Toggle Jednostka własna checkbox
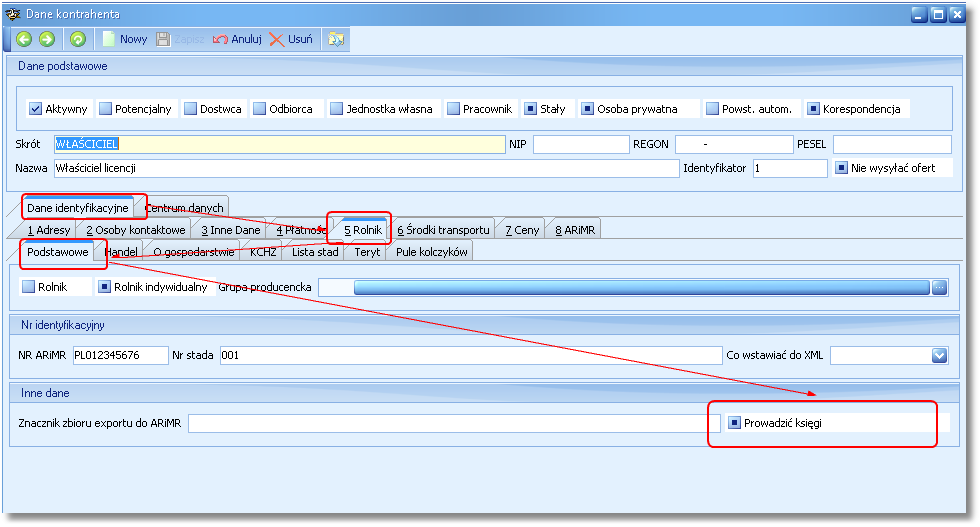980x527 pixels. [x=337, y=109]
